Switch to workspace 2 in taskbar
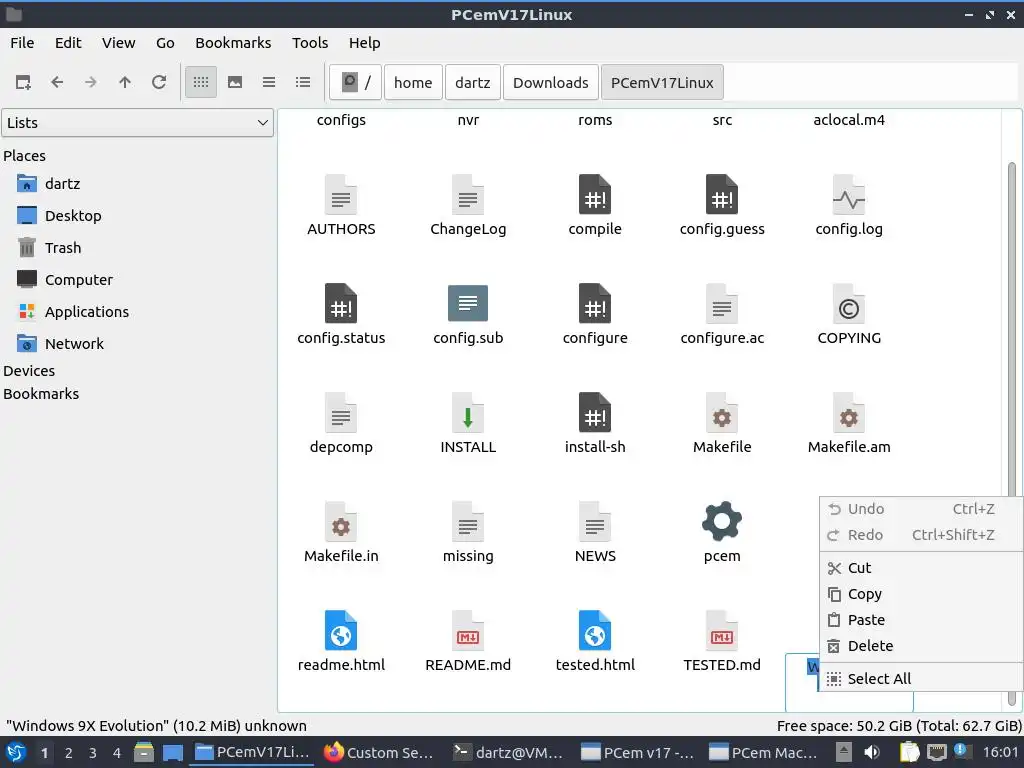This screenshot has height=768, width=1024. click(x=69, y=753)
